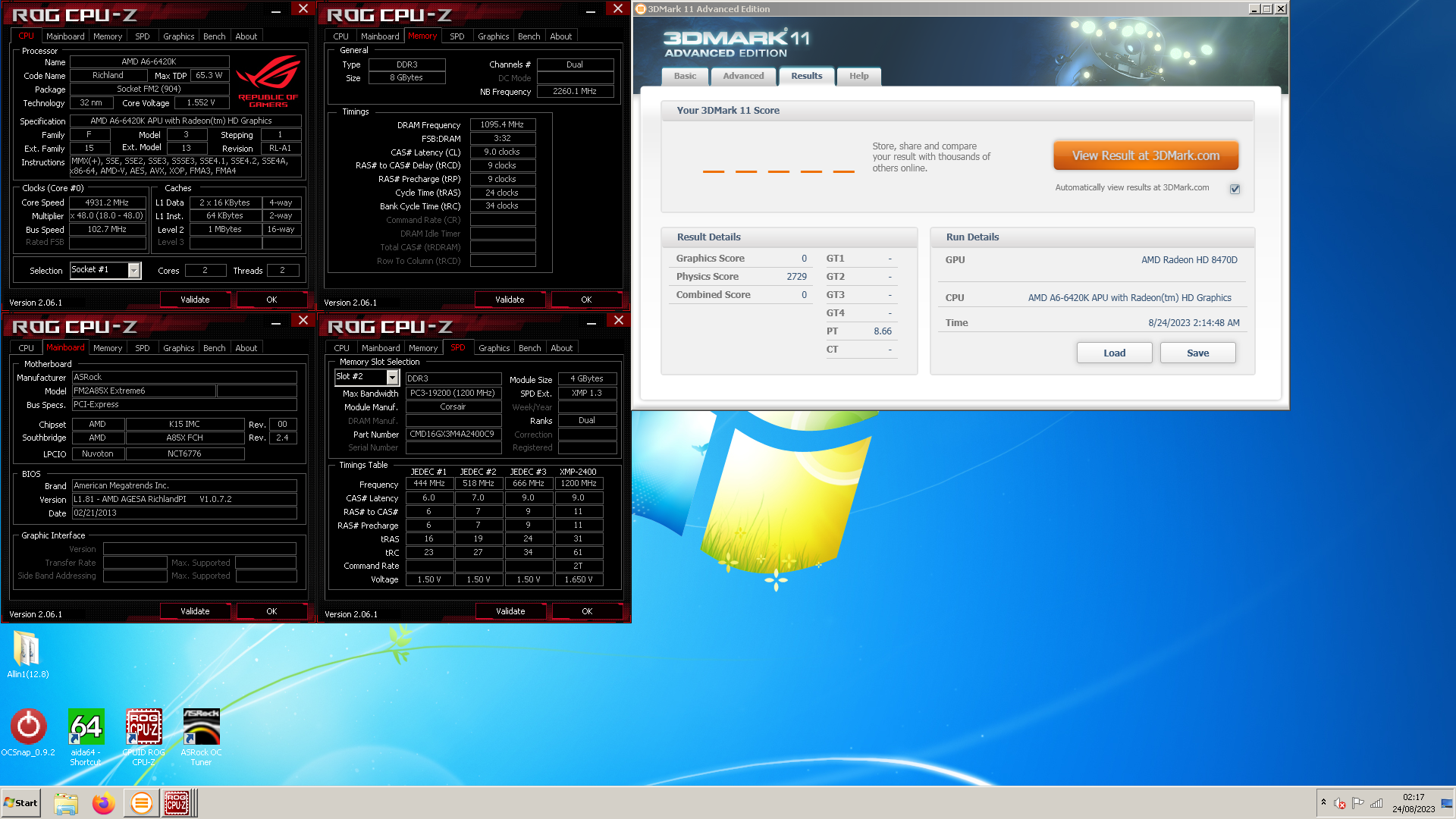Expand the Slot #2 memory slot dropdown
Image resolution: width=1456 pixels, height=819 pixels.
392,377
